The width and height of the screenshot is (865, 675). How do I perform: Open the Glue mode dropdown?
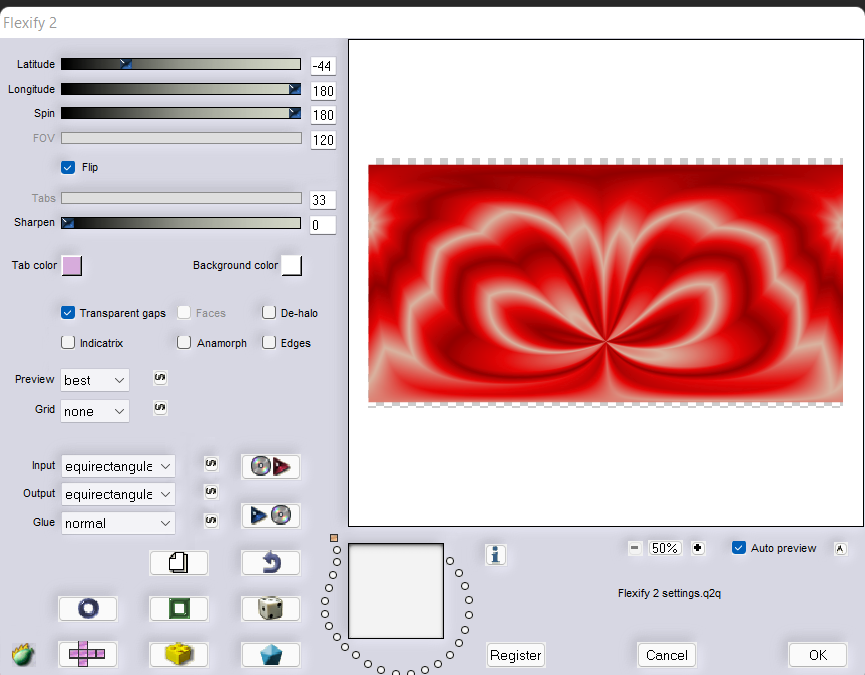coord(117,523)
